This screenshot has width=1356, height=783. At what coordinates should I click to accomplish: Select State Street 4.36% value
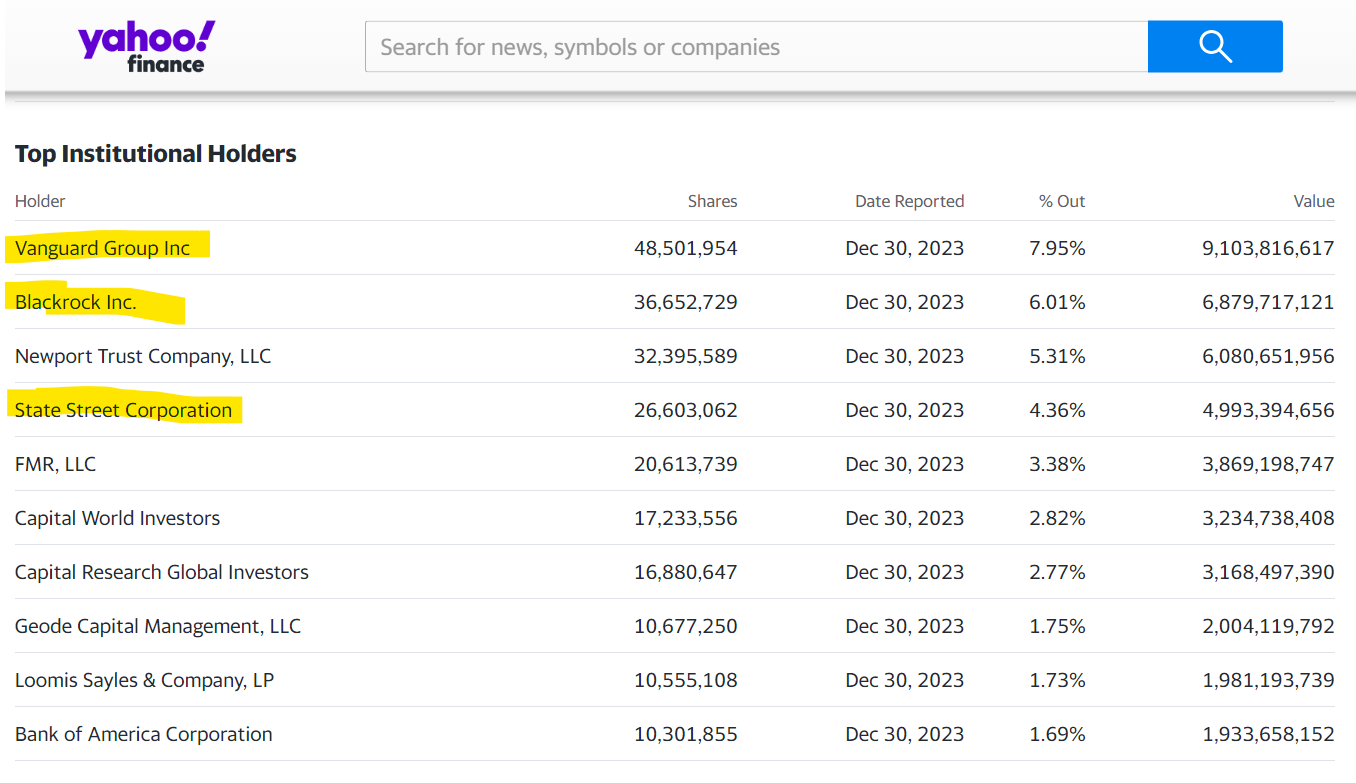tap(1057, 410)
